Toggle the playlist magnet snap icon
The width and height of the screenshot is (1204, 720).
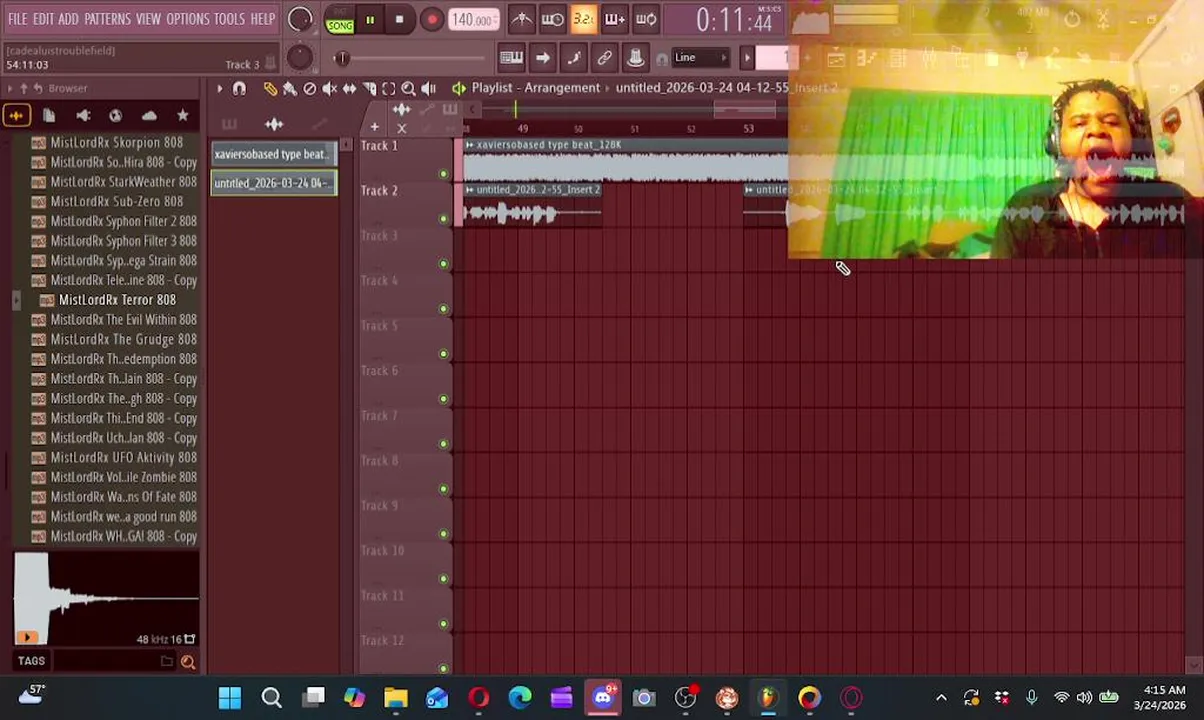[239, 89]
